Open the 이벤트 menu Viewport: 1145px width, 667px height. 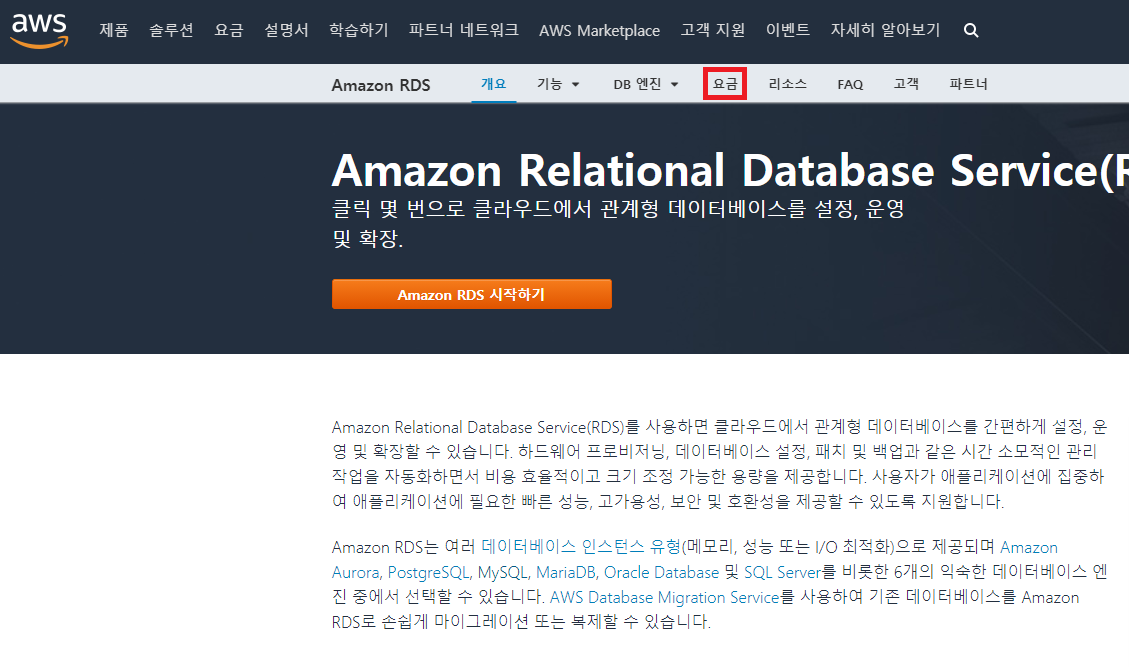pyautogui.click(x=788, y=30)
